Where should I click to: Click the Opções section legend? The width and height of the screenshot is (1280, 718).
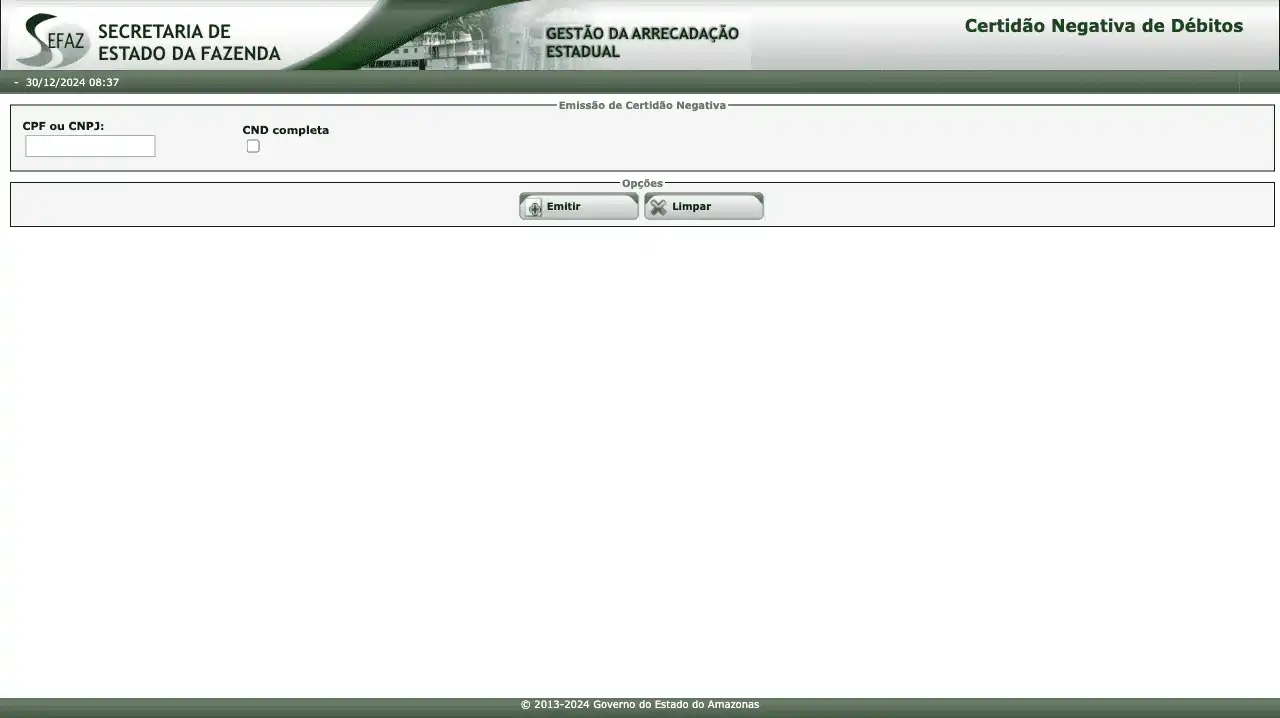point(642,183)
